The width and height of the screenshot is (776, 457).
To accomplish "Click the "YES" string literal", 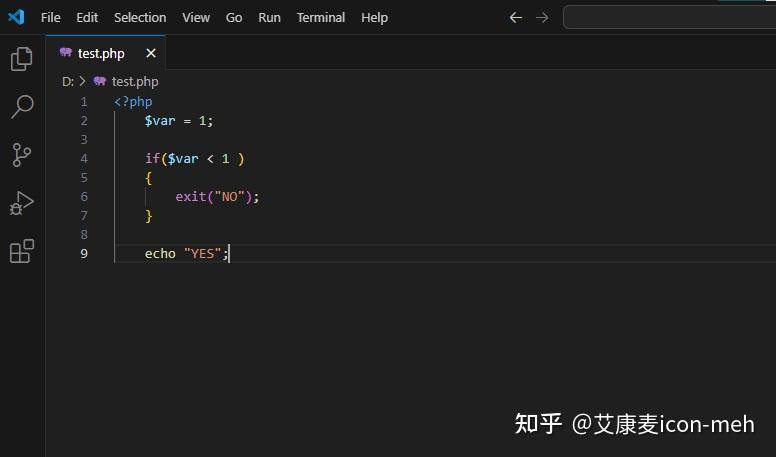I will (x=202, y=254).
